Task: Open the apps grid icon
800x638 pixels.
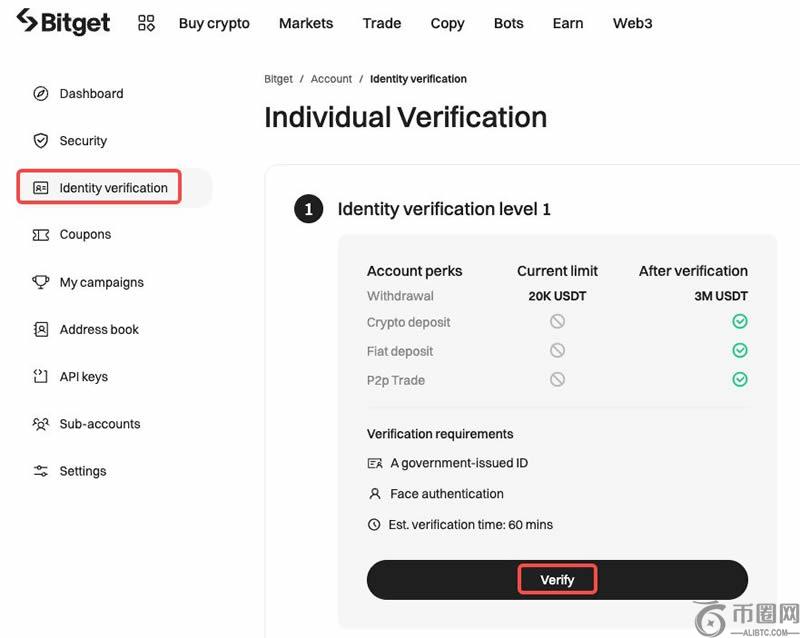Action: coord(146,23)
